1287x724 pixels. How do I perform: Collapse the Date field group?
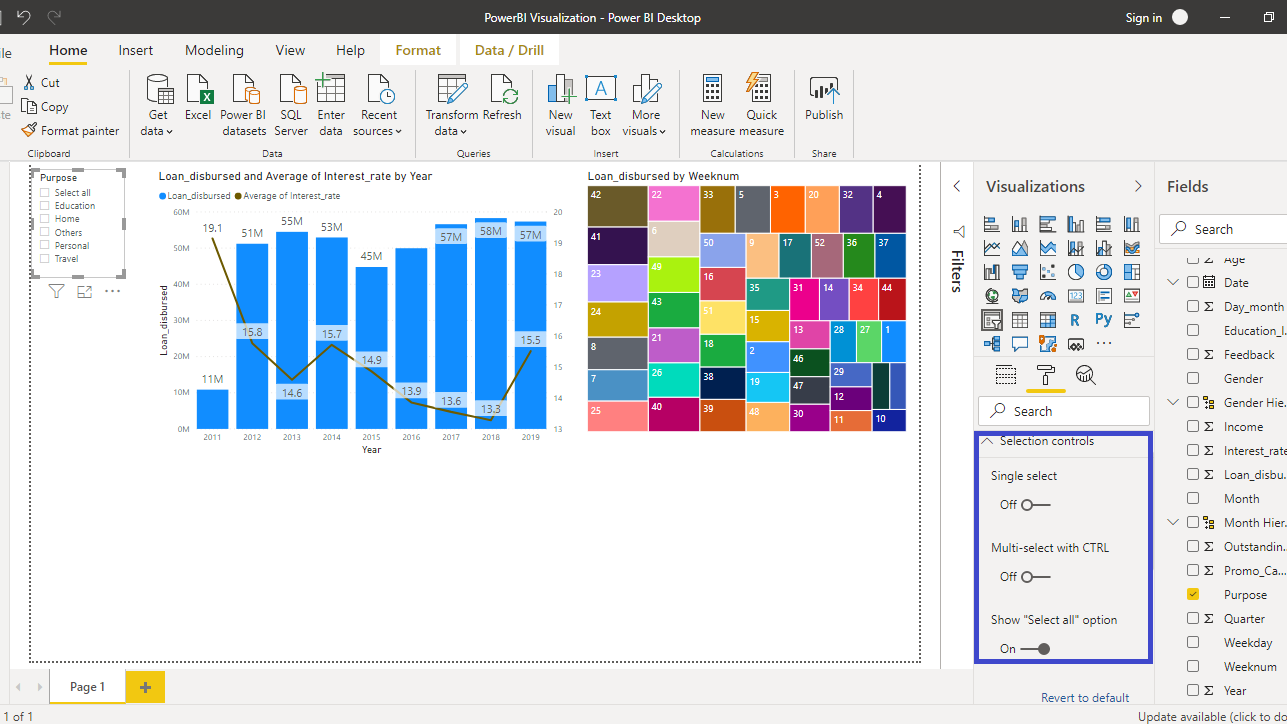1173,282
